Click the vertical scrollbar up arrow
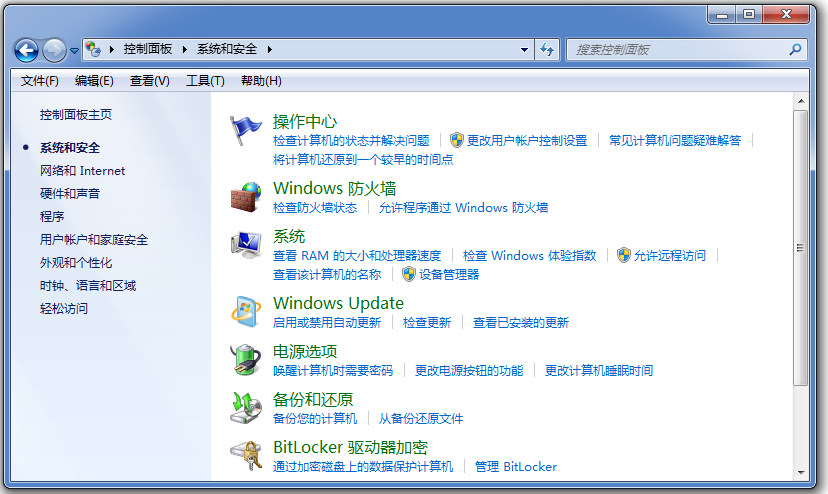 pos(801,101)
